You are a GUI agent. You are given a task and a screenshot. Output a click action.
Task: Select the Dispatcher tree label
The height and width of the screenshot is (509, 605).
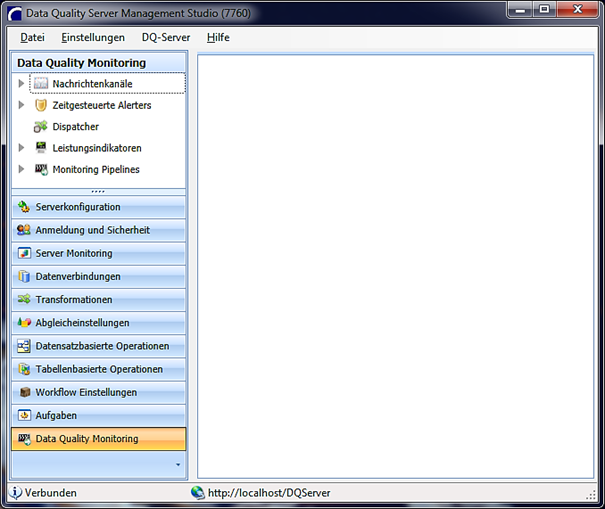click(76, 127)
